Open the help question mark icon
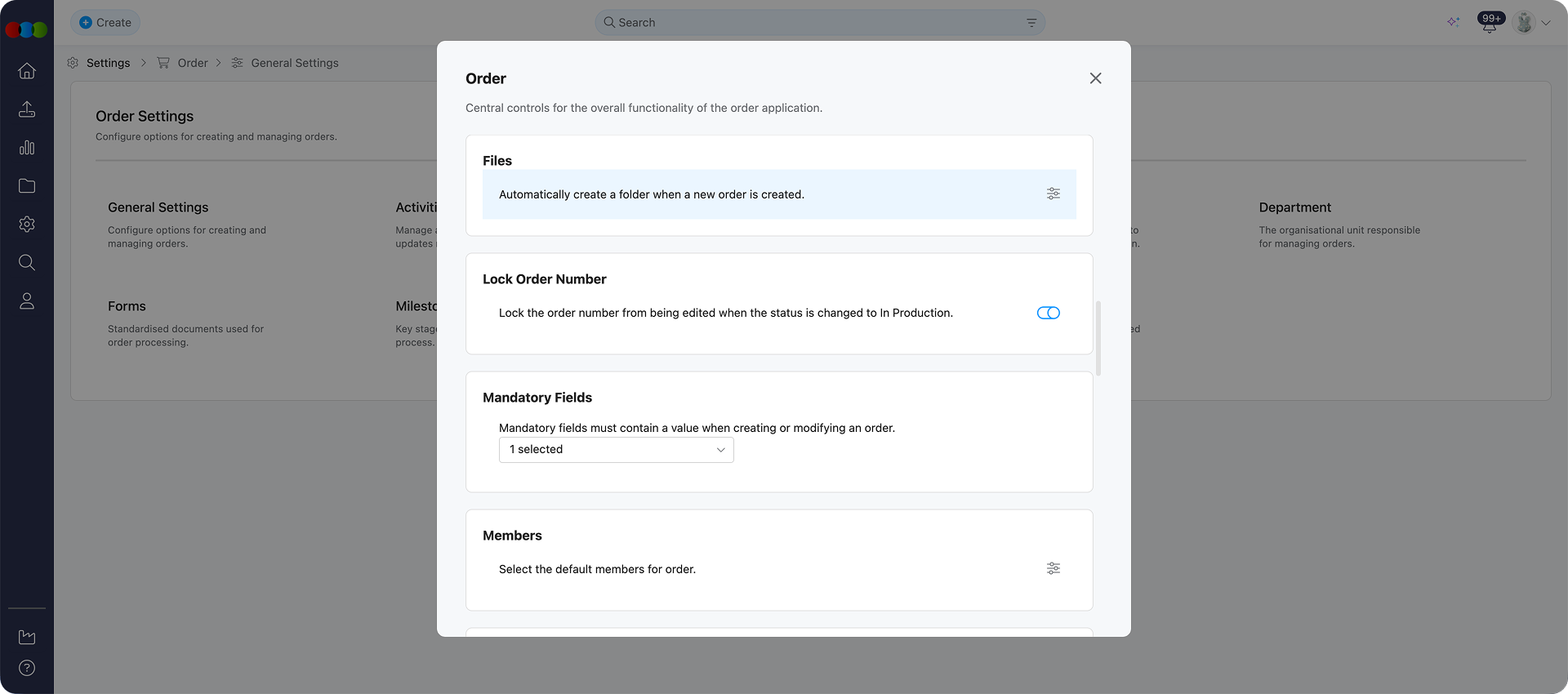 27,668
